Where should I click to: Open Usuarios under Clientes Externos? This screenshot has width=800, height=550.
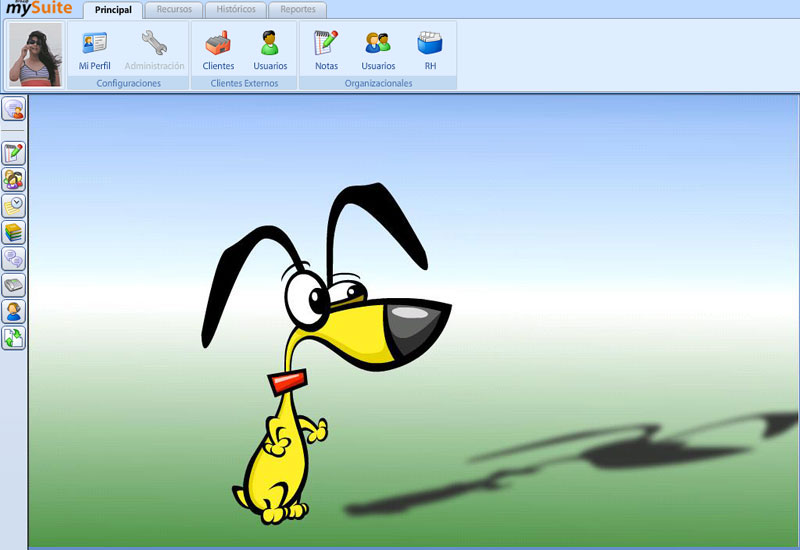point(270,50)
